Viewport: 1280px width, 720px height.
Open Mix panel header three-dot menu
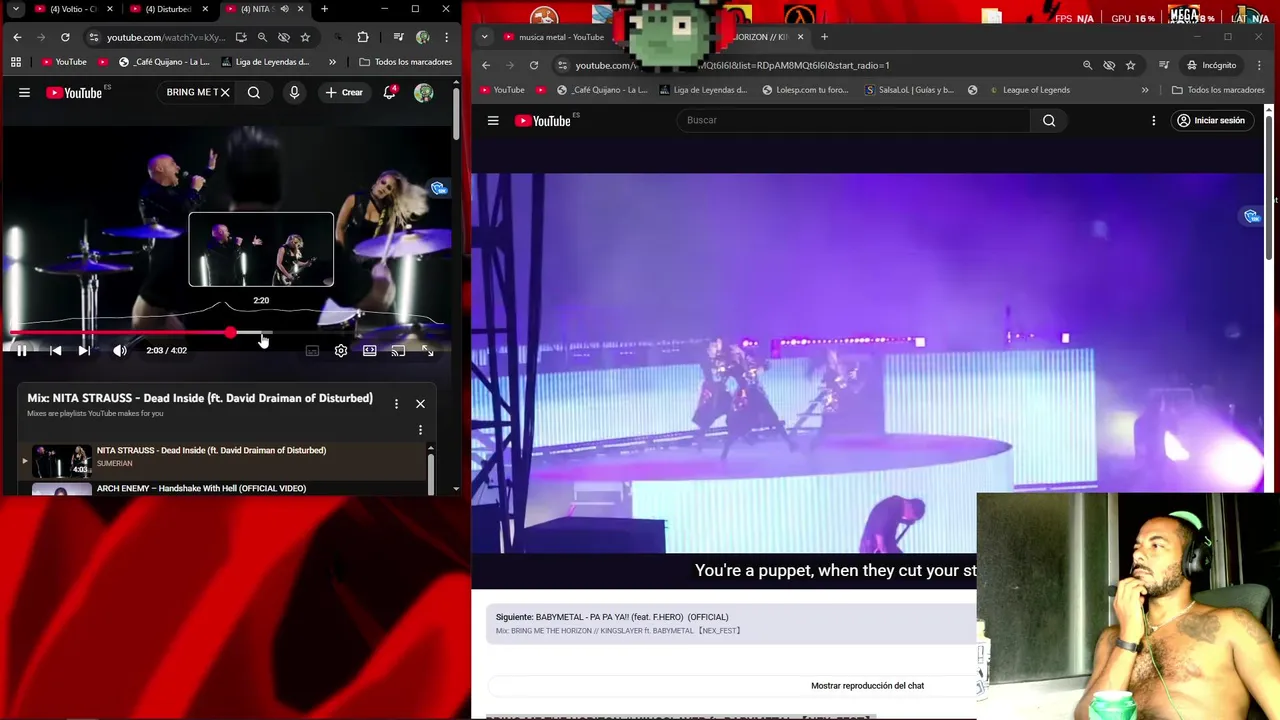pyautogui.click(x=396, y=404)
